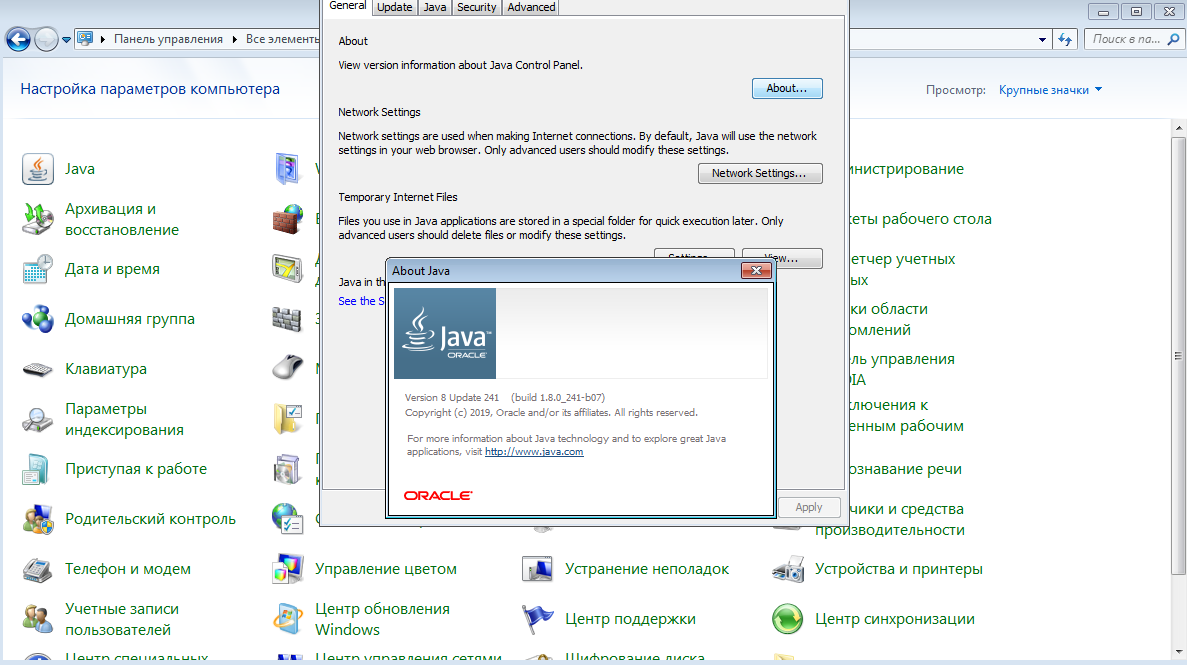Open the Устранение неполадок icon
The width and height of the screenshot is (1187, 665).
click(537, 569)
